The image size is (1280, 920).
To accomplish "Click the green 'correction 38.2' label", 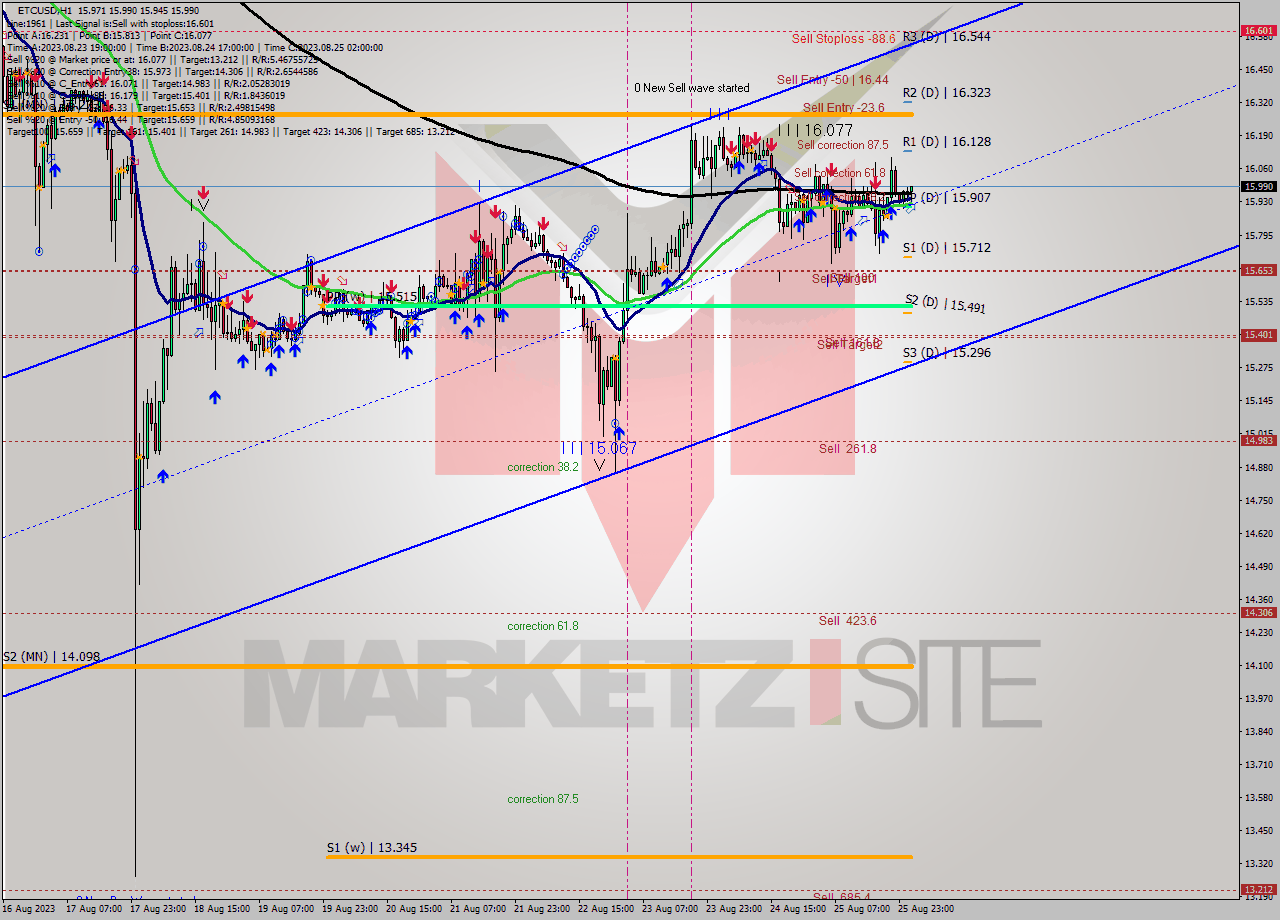I will [543, 467].
